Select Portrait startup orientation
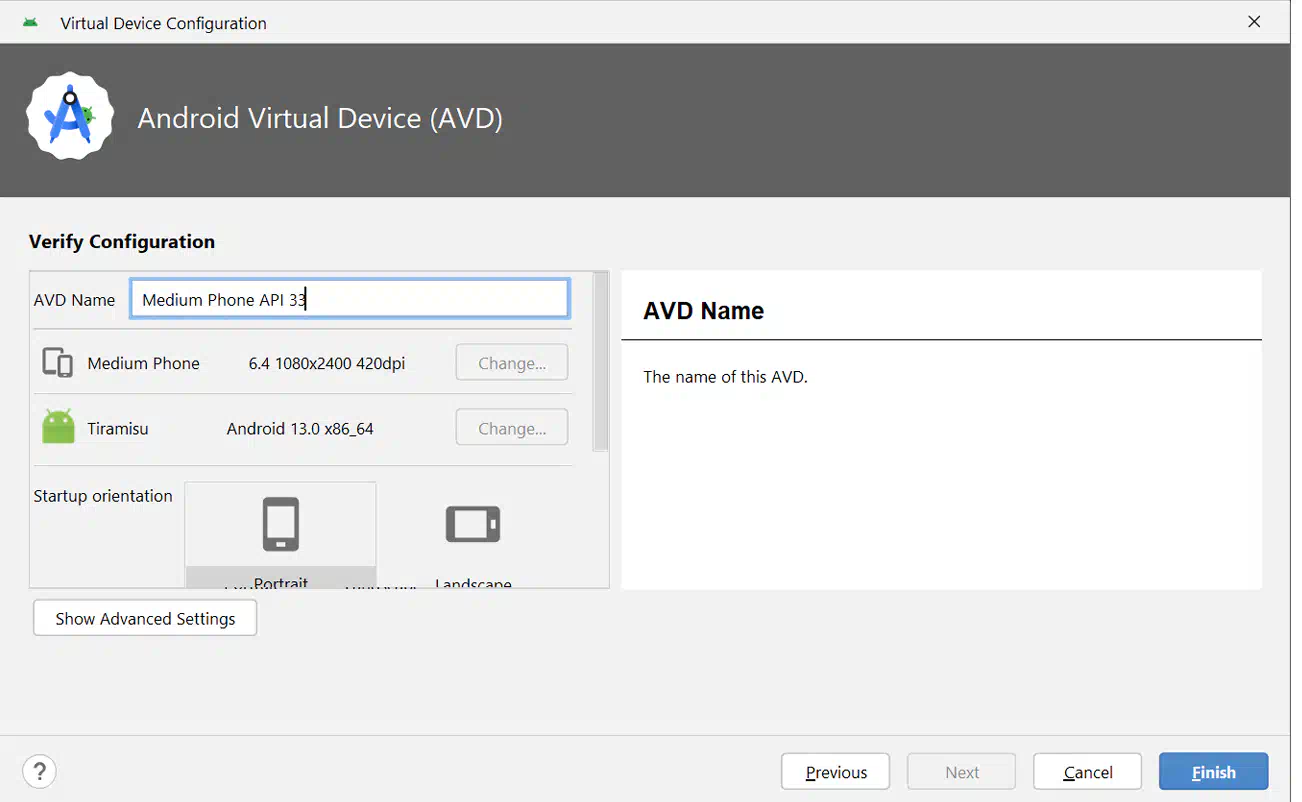 tap(281, 535)
